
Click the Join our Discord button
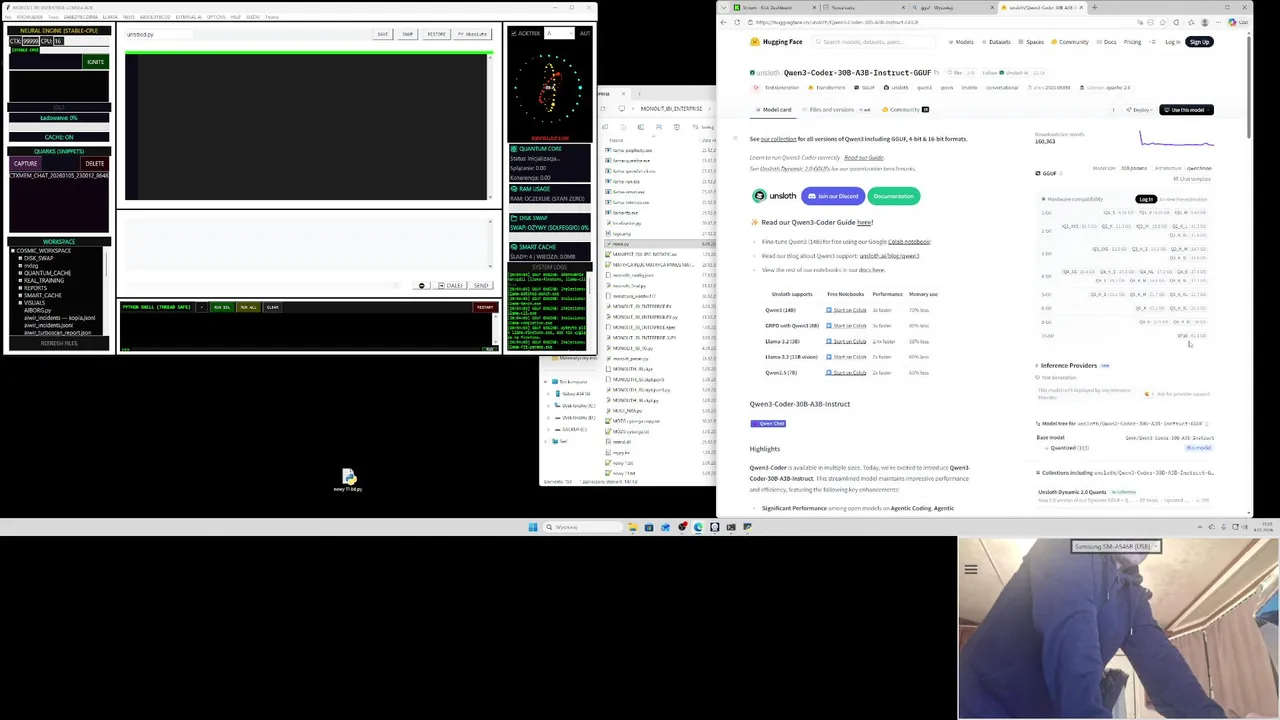pos(833,196)
